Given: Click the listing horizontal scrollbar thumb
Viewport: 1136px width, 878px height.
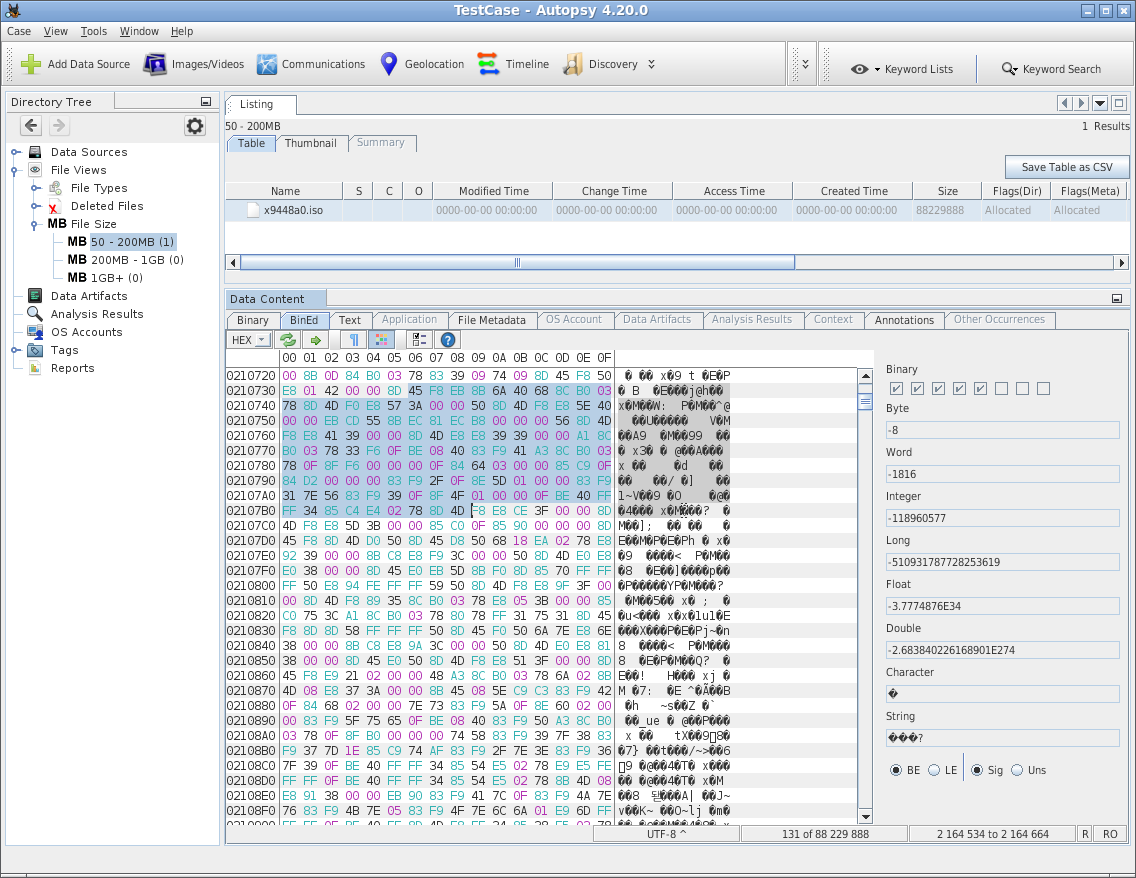Looking at the screenshot, I should [x=517, y=262].
